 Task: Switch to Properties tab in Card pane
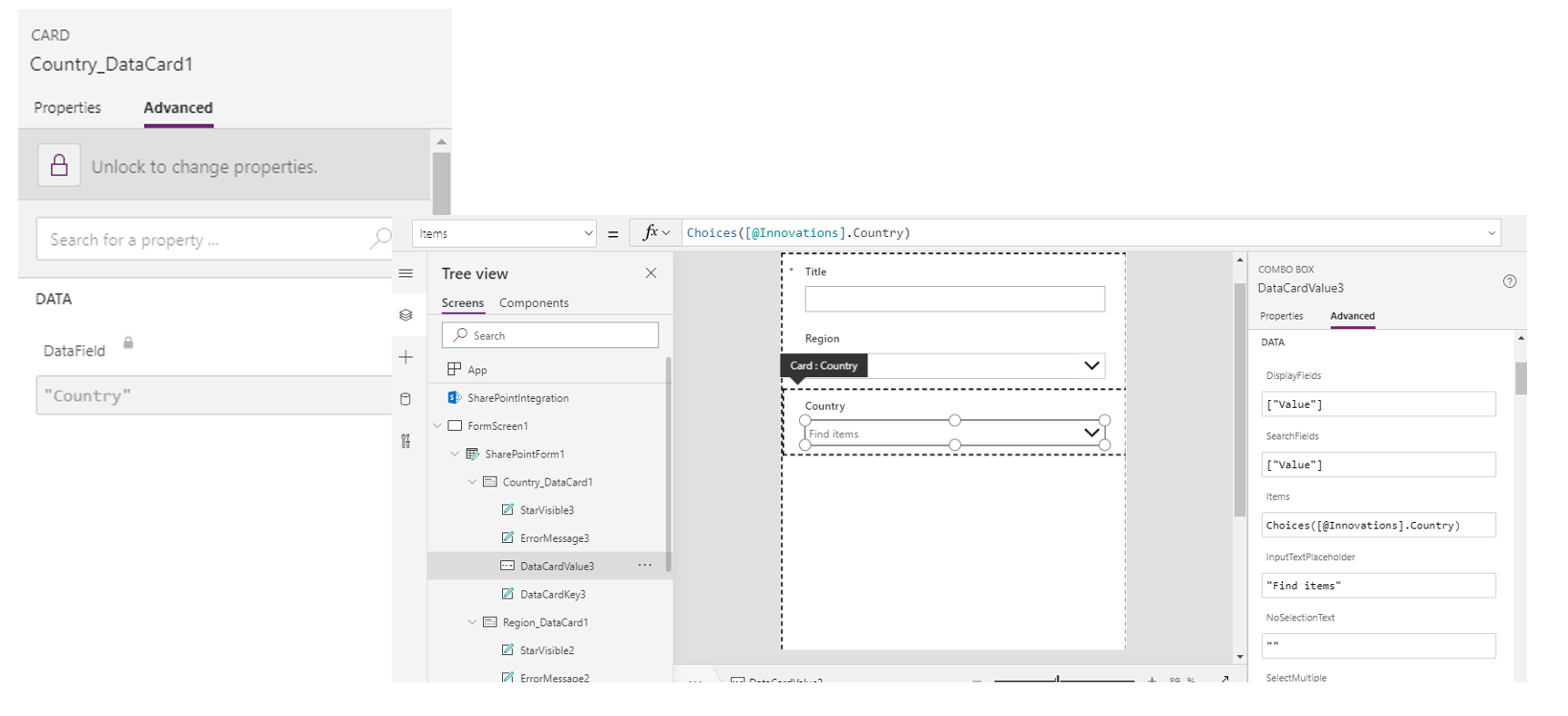[x=67, y=107]
